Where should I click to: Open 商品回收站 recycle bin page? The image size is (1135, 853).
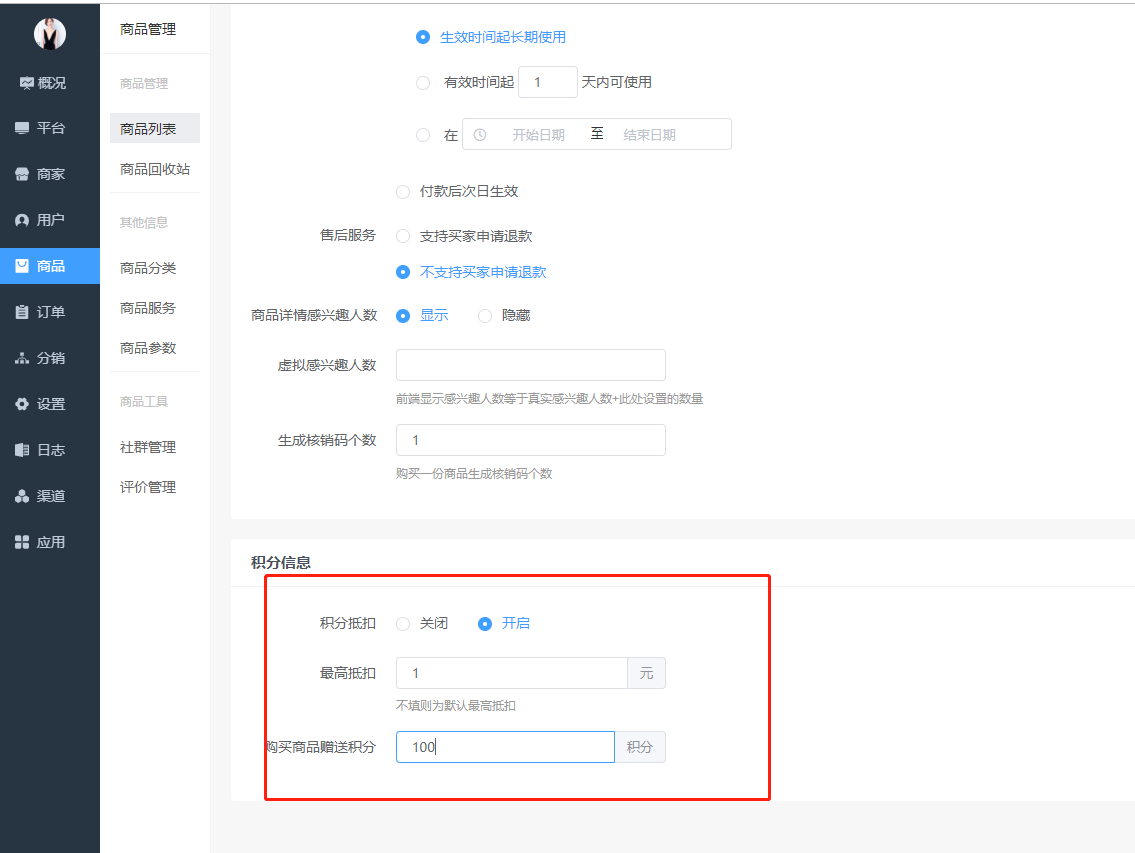155,169
